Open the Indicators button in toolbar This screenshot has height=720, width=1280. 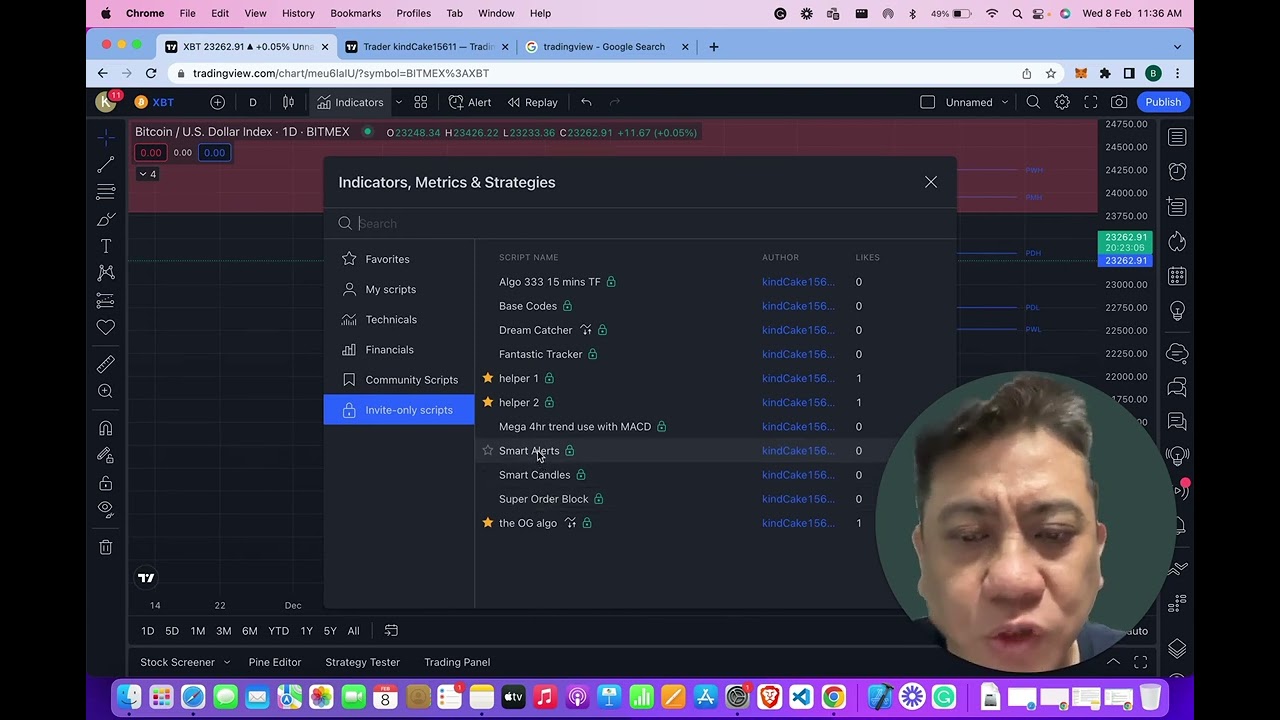(350, 102)
